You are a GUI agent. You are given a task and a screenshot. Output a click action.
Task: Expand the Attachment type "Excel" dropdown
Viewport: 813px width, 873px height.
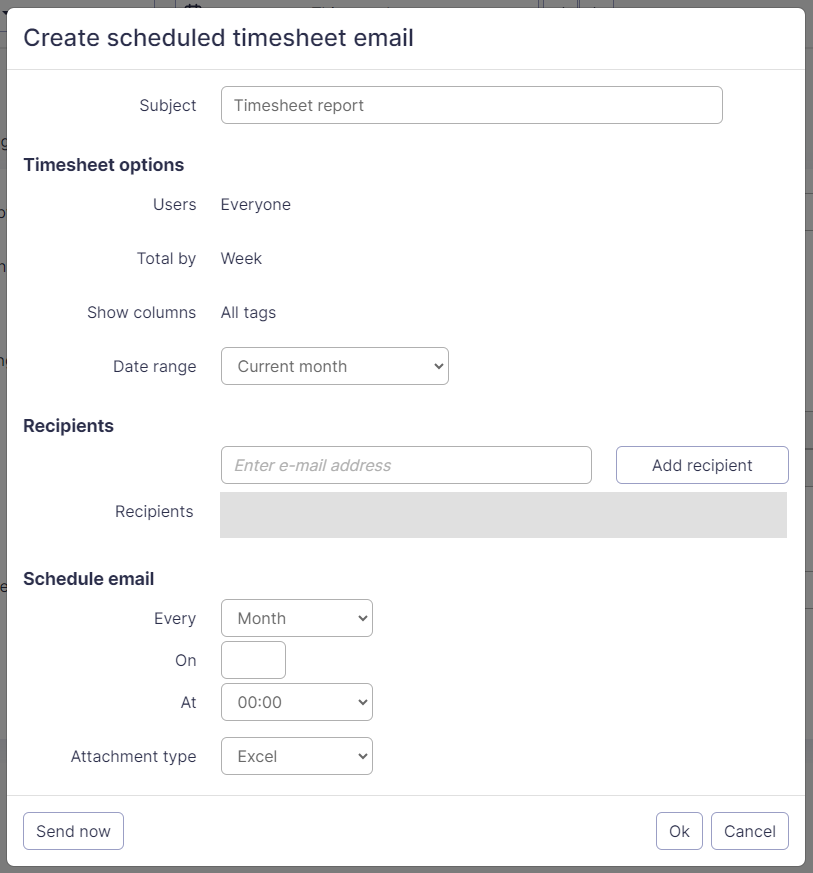(x=296, y=756)
